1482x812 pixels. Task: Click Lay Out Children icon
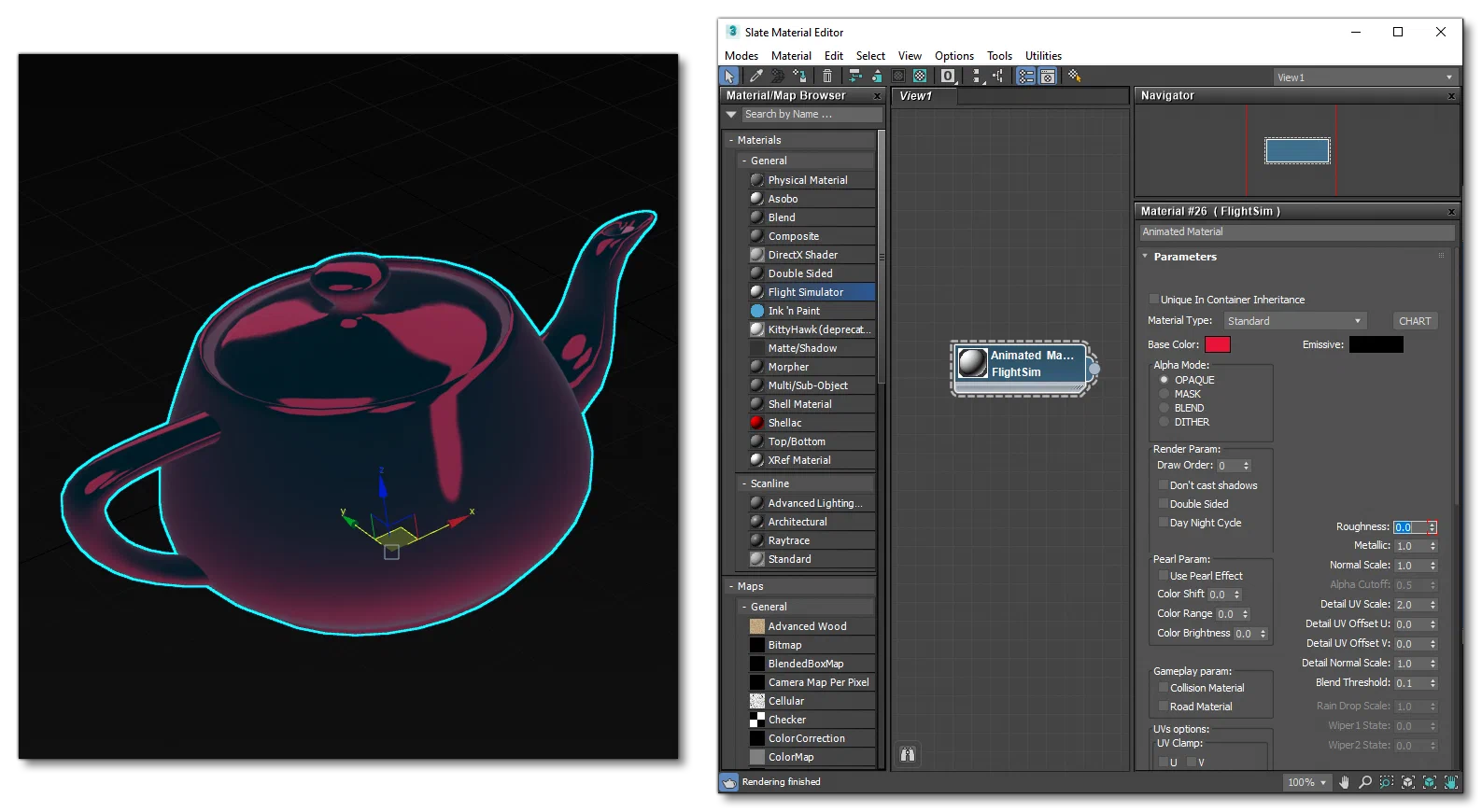[x=997, y=77]
